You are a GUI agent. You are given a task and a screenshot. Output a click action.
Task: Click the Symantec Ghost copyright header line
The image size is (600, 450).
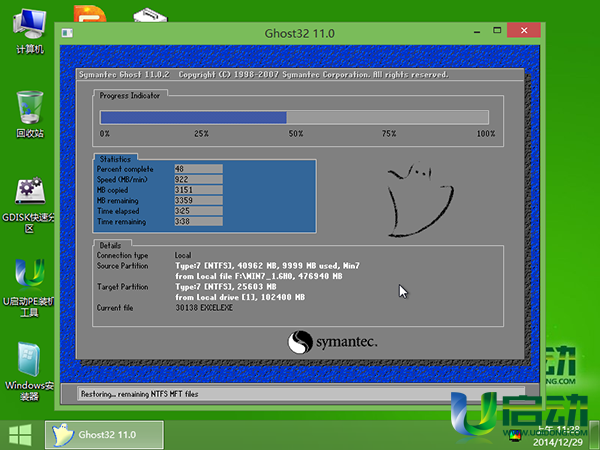(x=264, y=75)
